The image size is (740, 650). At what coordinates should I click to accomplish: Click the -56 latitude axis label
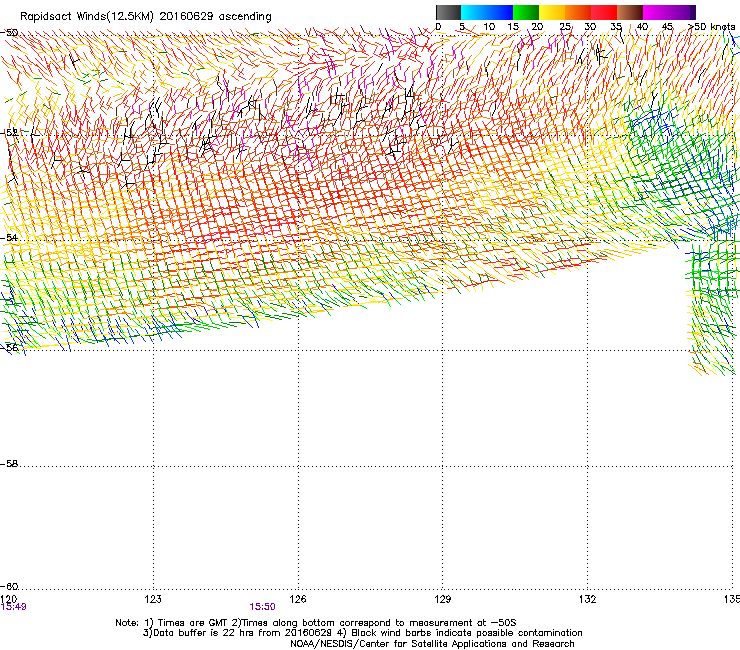[x=9, y=347]
